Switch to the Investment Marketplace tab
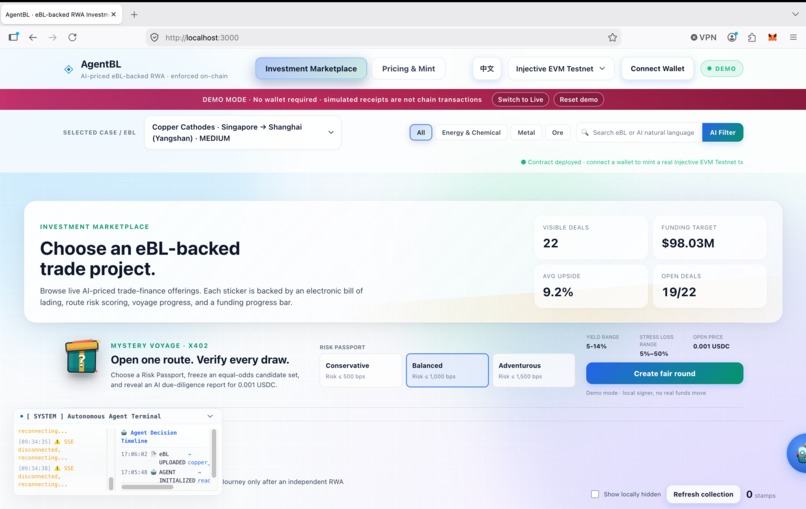Viewport: 806px width, 509px height. pos(311,68)
